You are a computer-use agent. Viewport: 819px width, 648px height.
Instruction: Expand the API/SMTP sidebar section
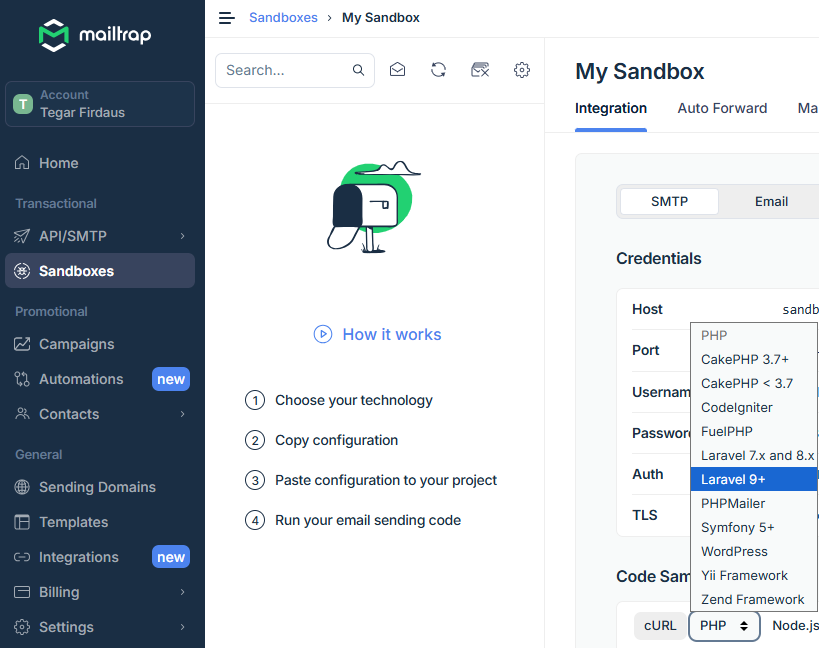[182, 236]
